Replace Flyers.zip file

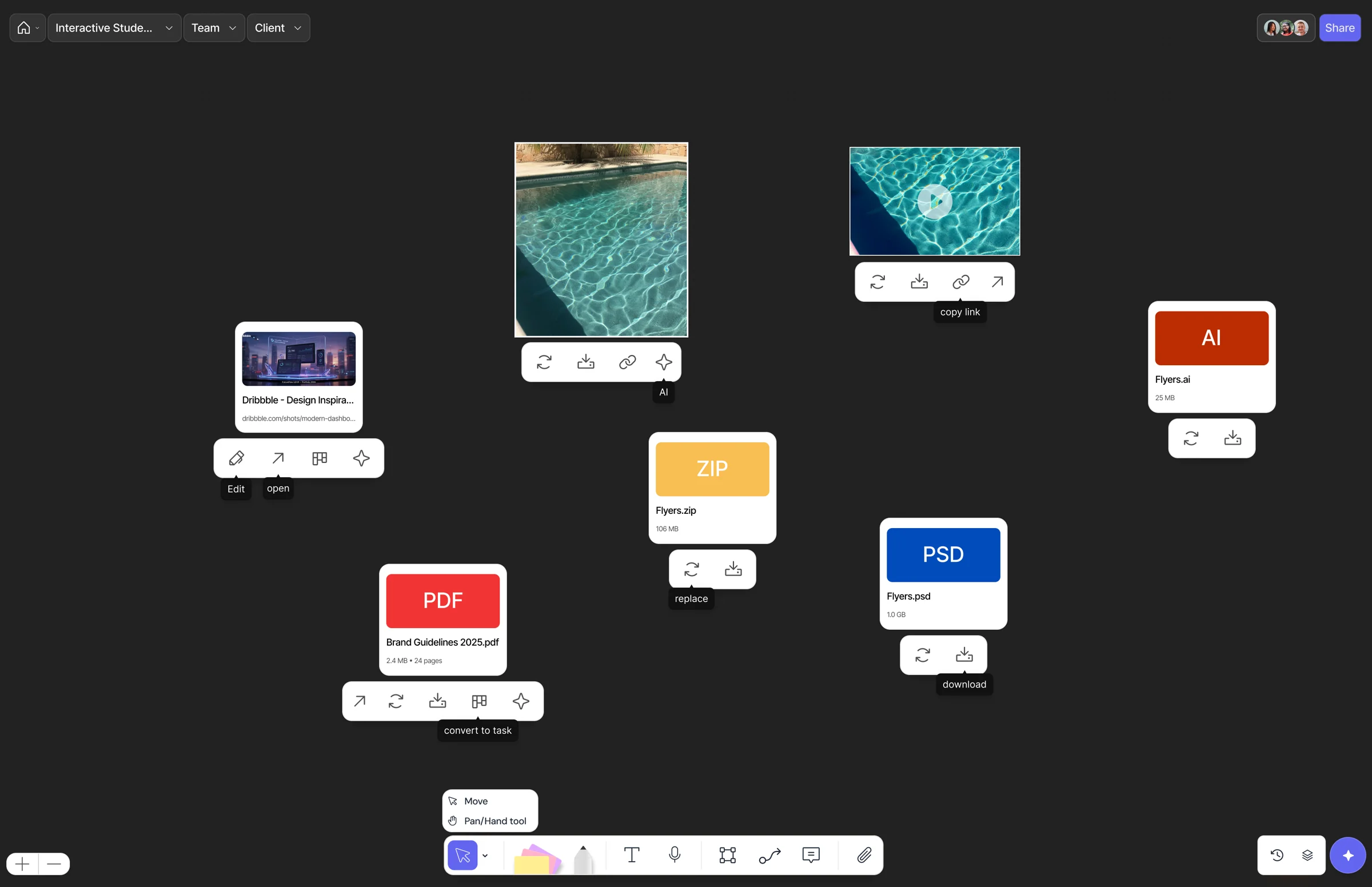691,569
